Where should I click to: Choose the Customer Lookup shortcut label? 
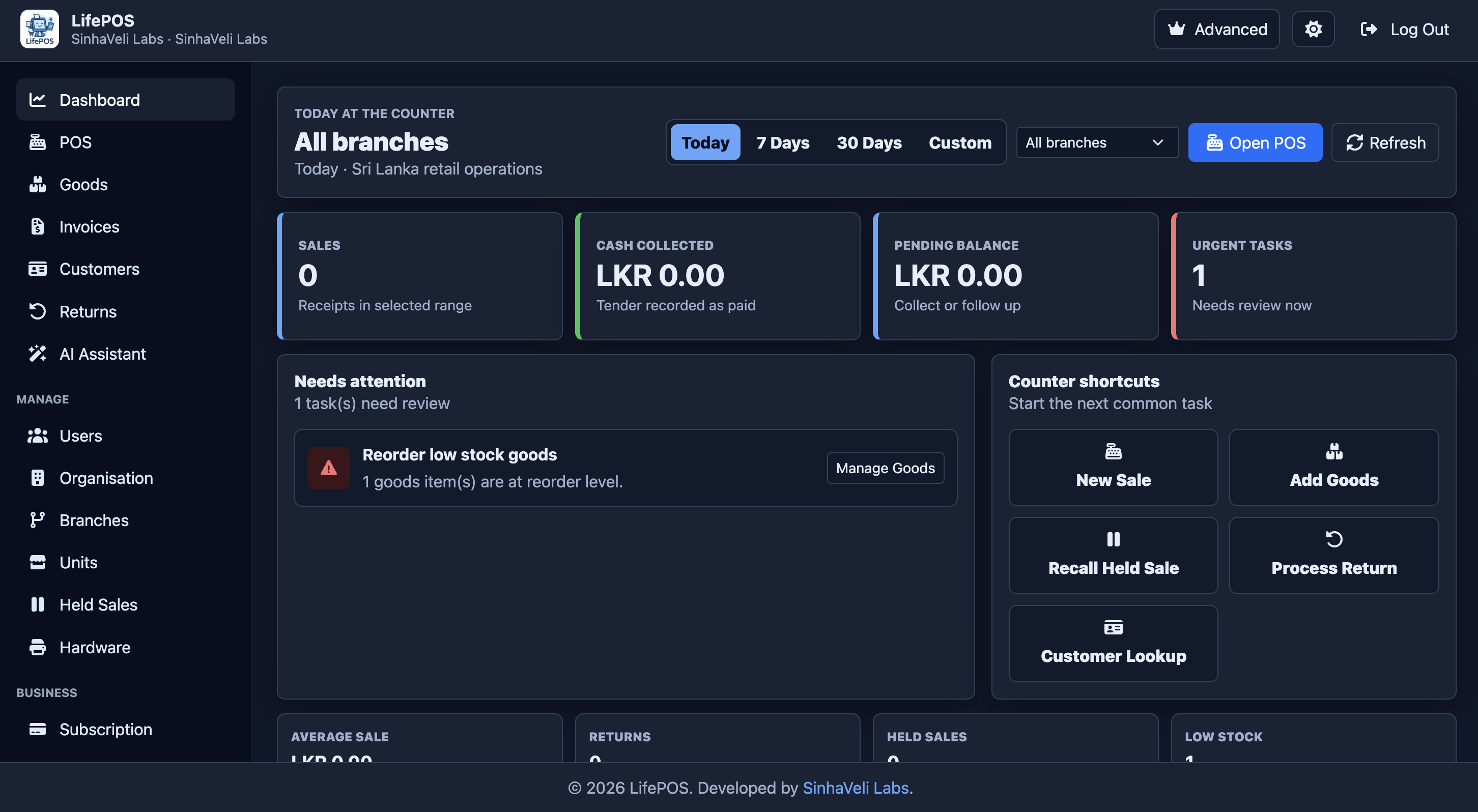1113,656
